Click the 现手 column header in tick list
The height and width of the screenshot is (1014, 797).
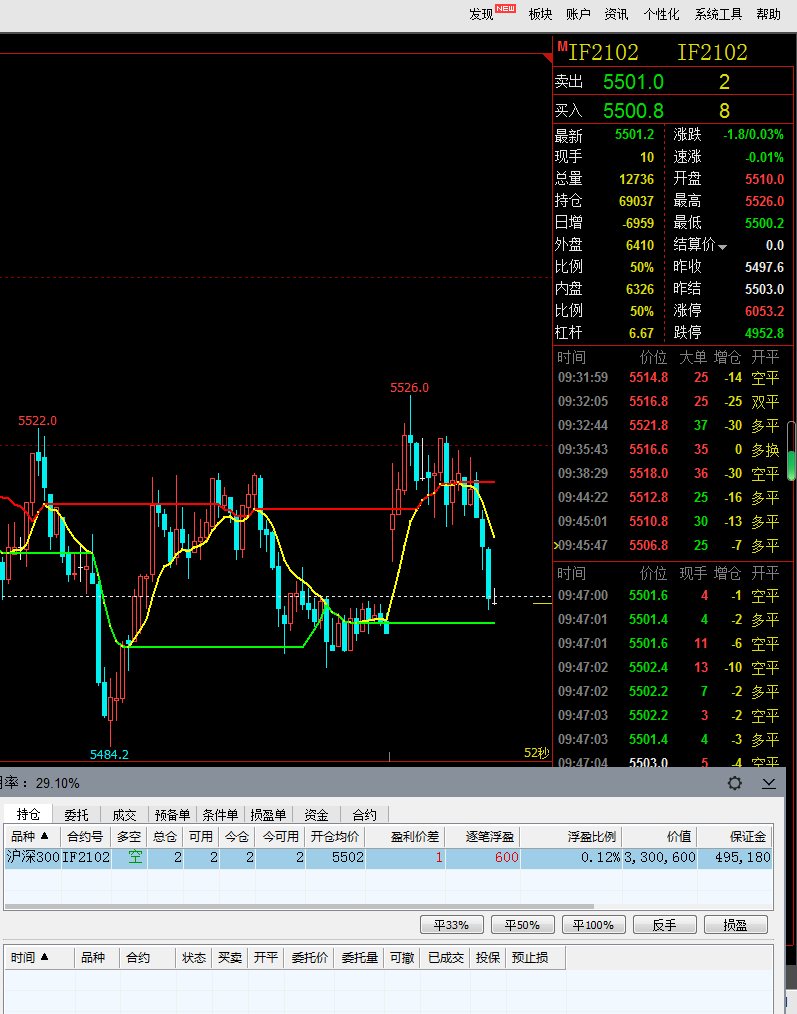coord(693,573)
